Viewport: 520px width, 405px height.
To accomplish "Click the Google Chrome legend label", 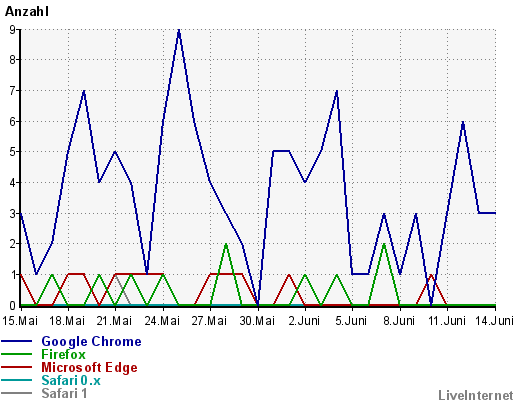I will 91,342.
